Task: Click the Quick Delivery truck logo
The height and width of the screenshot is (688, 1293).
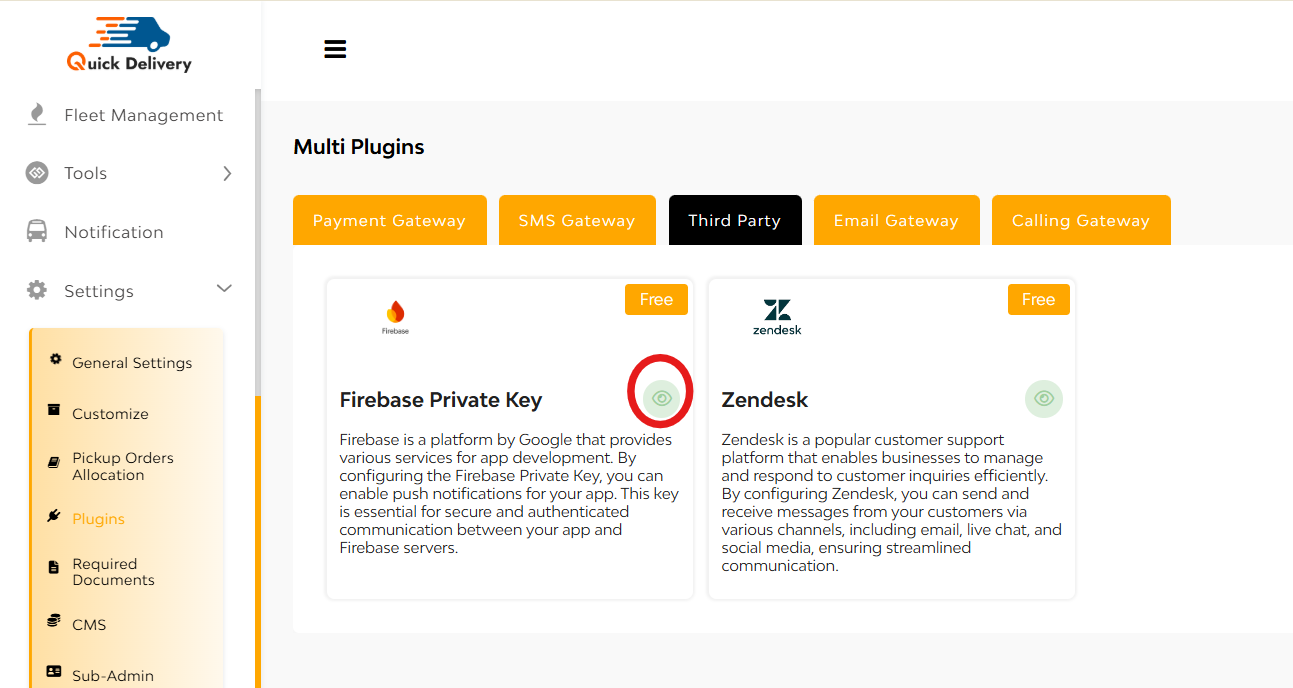Action: [x=130, y=45]
